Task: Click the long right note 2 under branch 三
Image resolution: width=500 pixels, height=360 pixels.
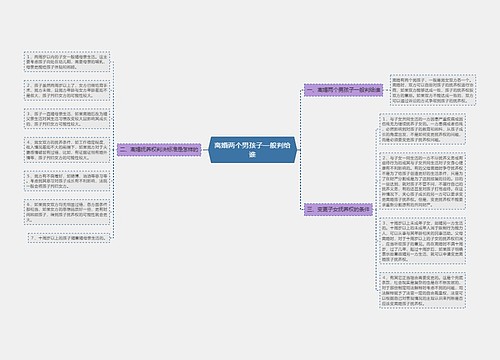Action: point(422,181)
